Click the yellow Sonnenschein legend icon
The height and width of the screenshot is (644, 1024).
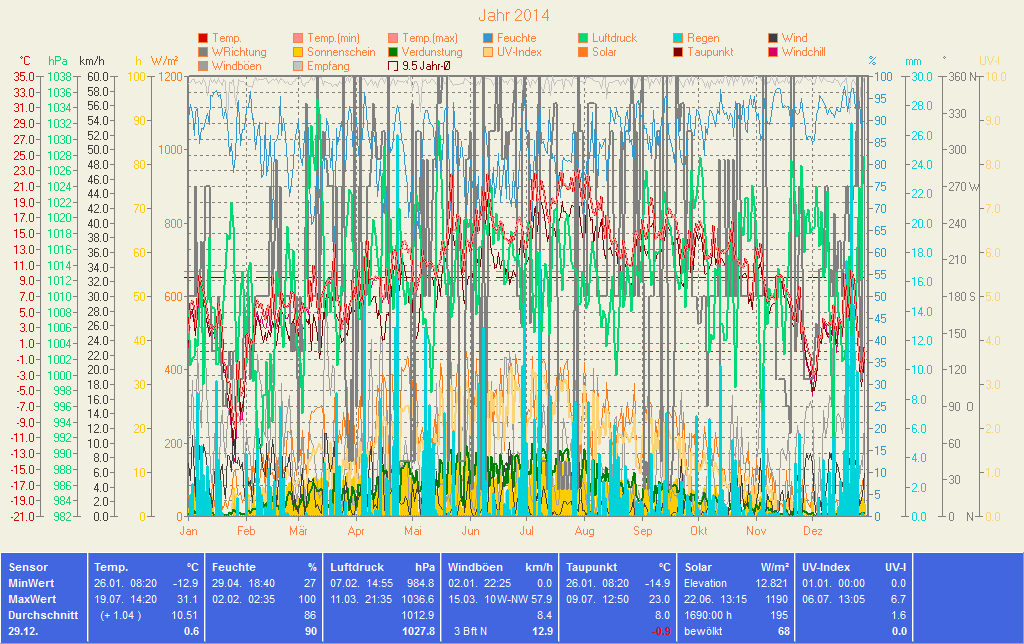[x=298, y=52]
